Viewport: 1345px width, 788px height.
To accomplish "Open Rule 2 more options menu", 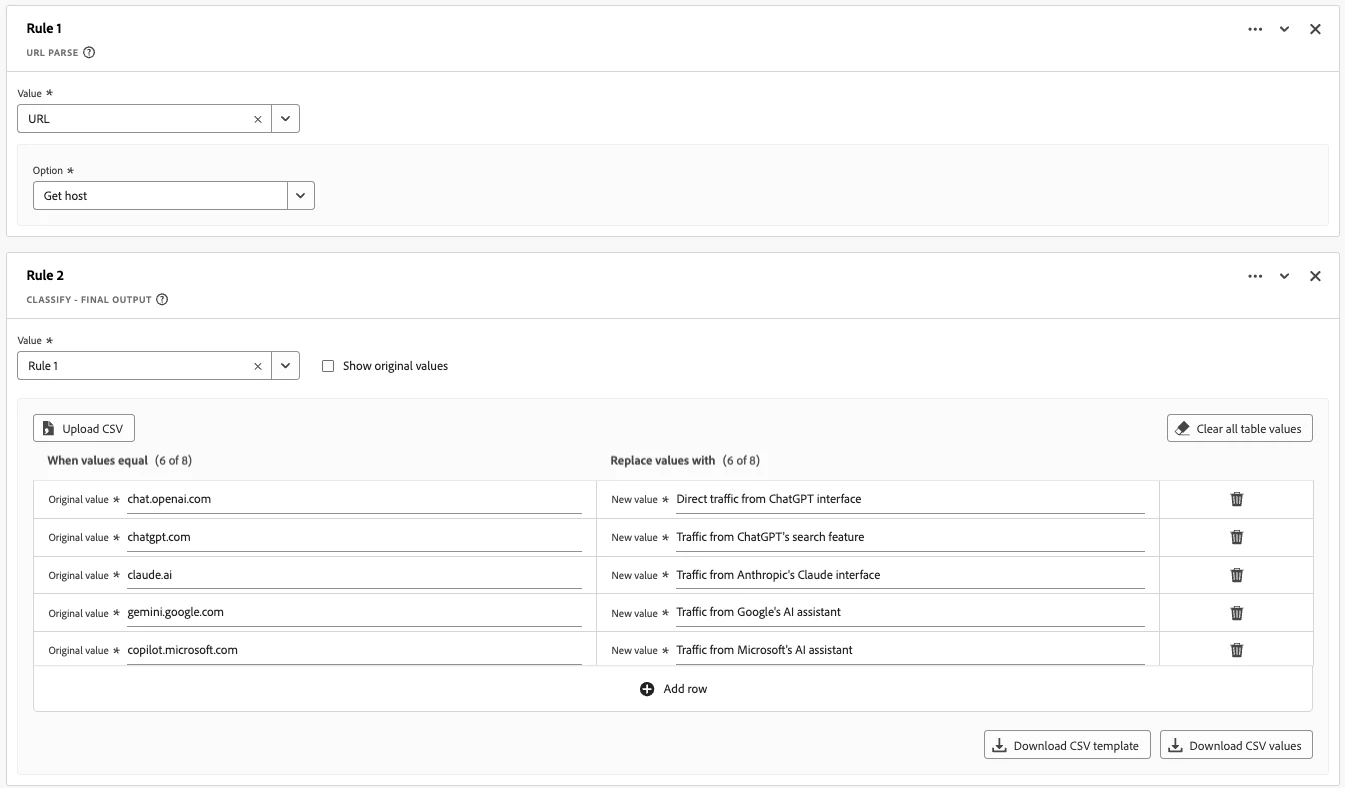I will (x=1255, y=276).
